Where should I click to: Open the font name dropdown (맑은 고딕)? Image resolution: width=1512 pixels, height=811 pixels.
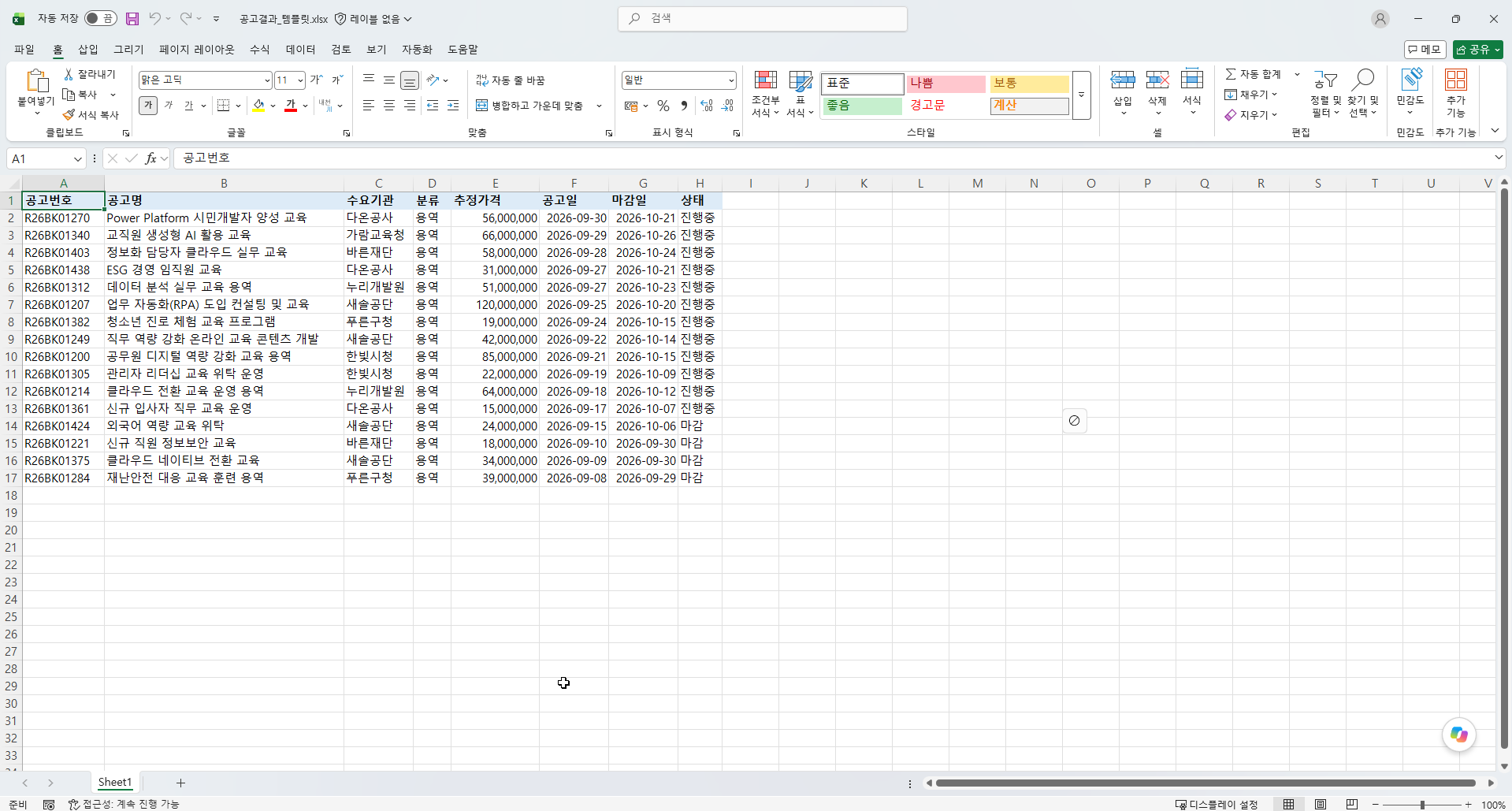tap(267, 80)
